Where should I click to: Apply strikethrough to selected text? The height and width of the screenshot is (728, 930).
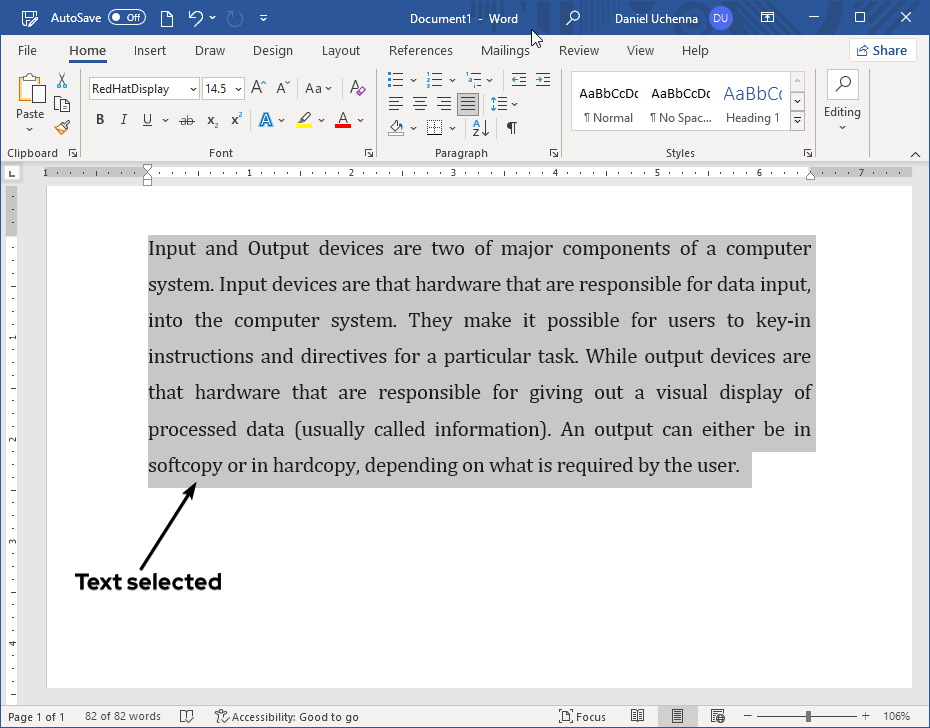(186, 120)
